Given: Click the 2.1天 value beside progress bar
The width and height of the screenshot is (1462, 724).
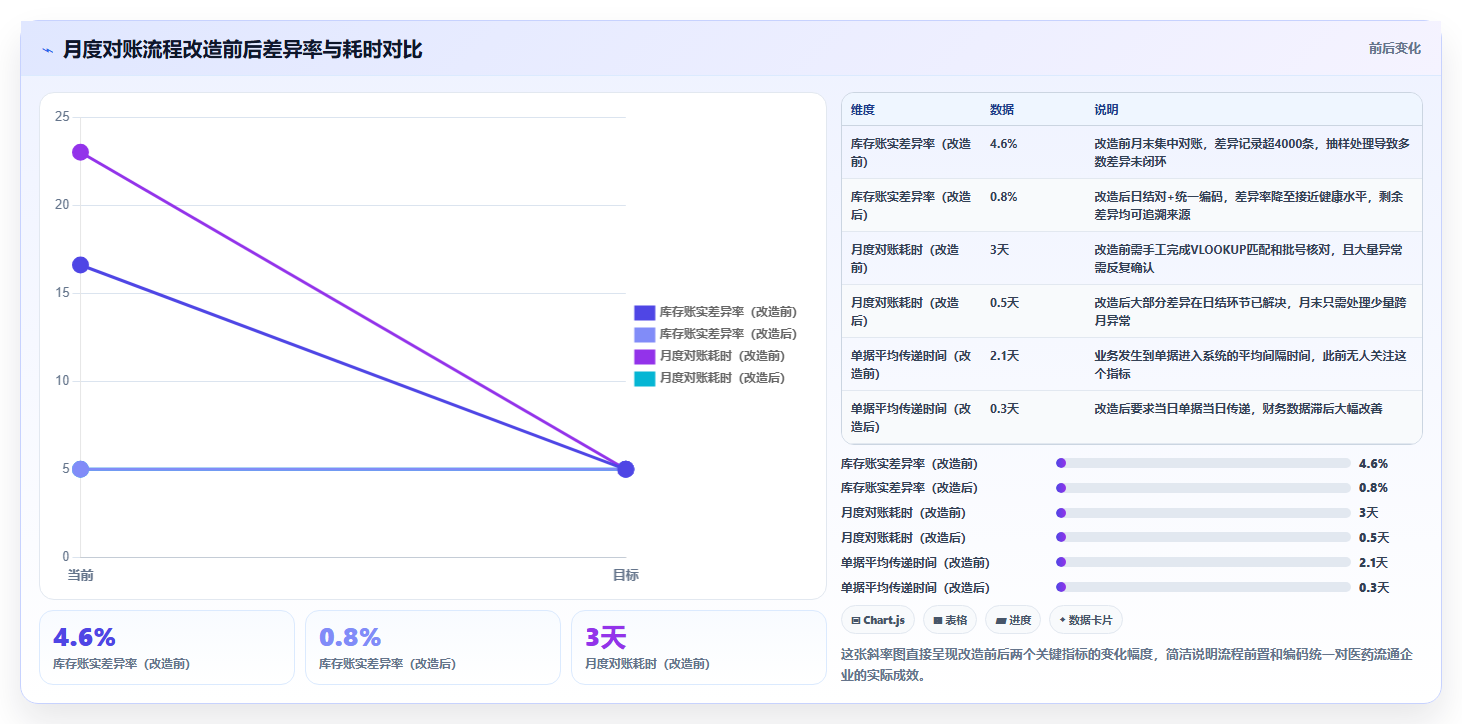Looking at the screenshot, I should tap(1373, 563).
